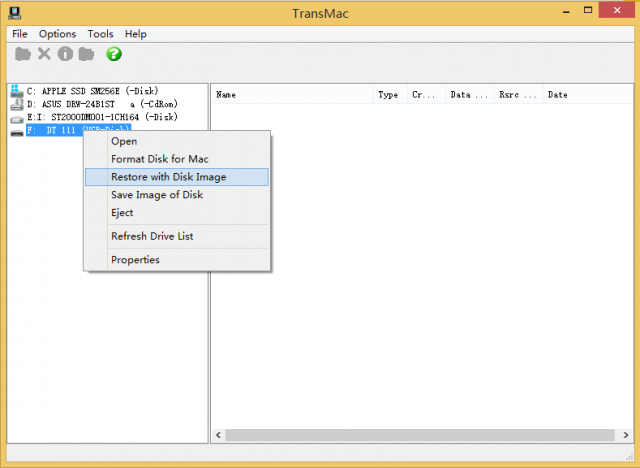Click the delete X toolbar icon
640x468 pixels.
(x=44, y=53)
